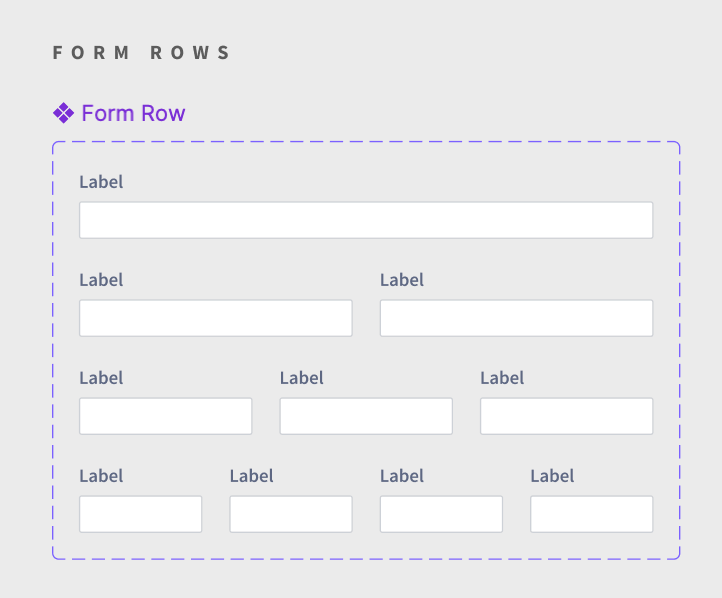
Task: Select the right Label in the two-column row
Action: tap(402, 280)
